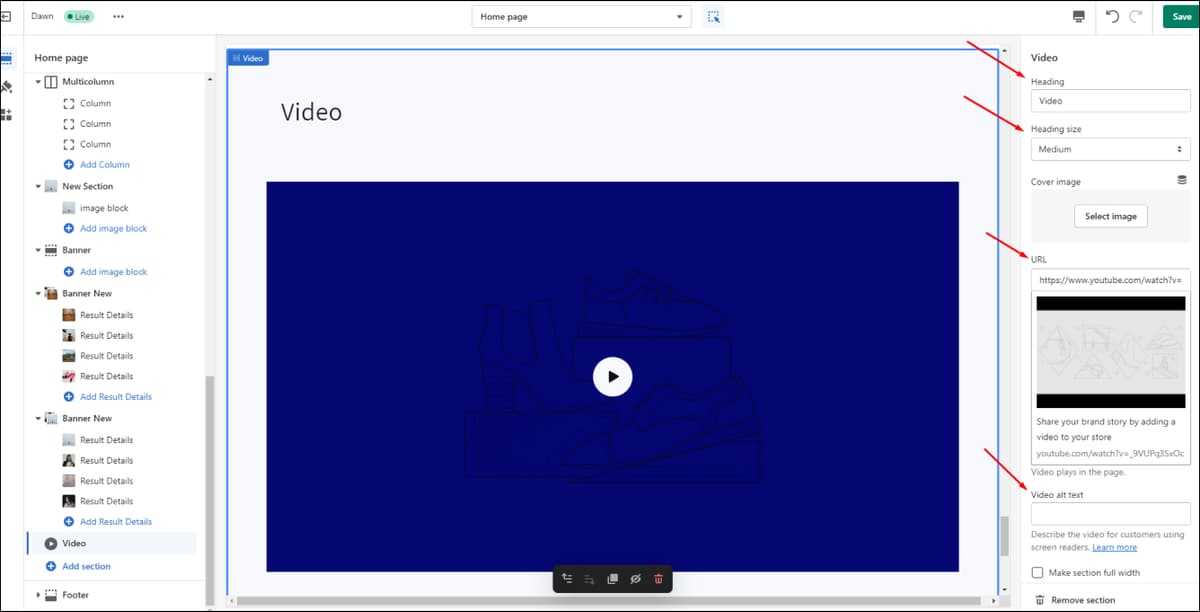1200x612 pixels.
Task: Move the Video section down from floating toolbar
Action: coord(590,579)
